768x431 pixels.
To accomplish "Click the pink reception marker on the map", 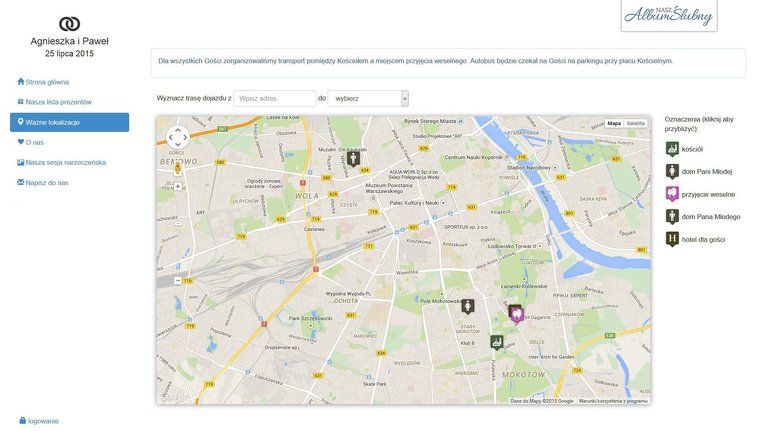I will pyautogui.click(x=516, y=314).
